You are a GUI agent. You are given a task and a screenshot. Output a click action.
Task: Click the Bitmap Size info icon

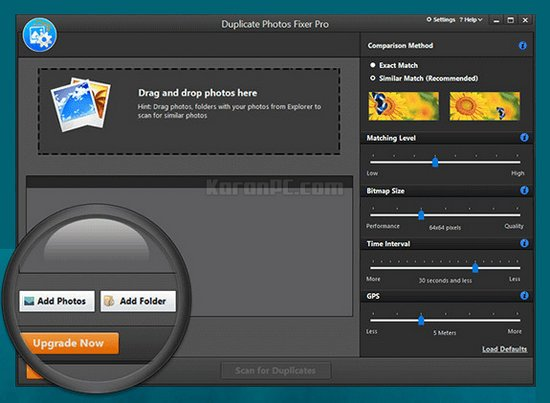coord(524,190)
